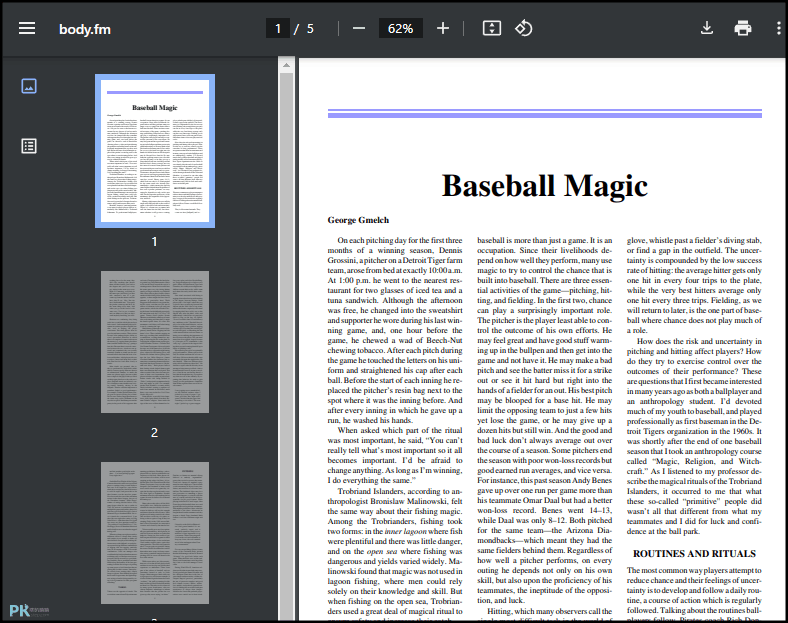This screenshot has height=623, width=788.
Task: Click the author name George Gmelch
Action: [358, 220]
